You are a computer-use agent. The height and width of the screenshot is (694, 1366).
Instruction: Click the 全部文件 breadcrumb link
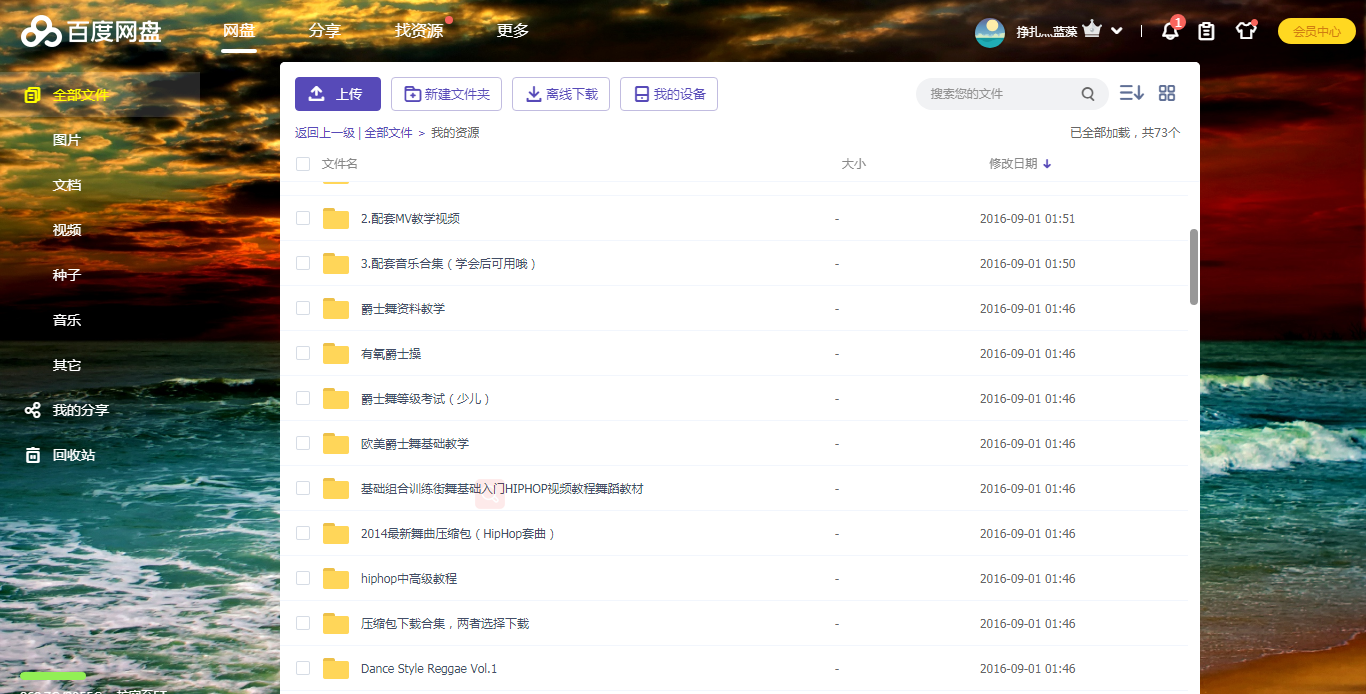click(x=389, y=132)
